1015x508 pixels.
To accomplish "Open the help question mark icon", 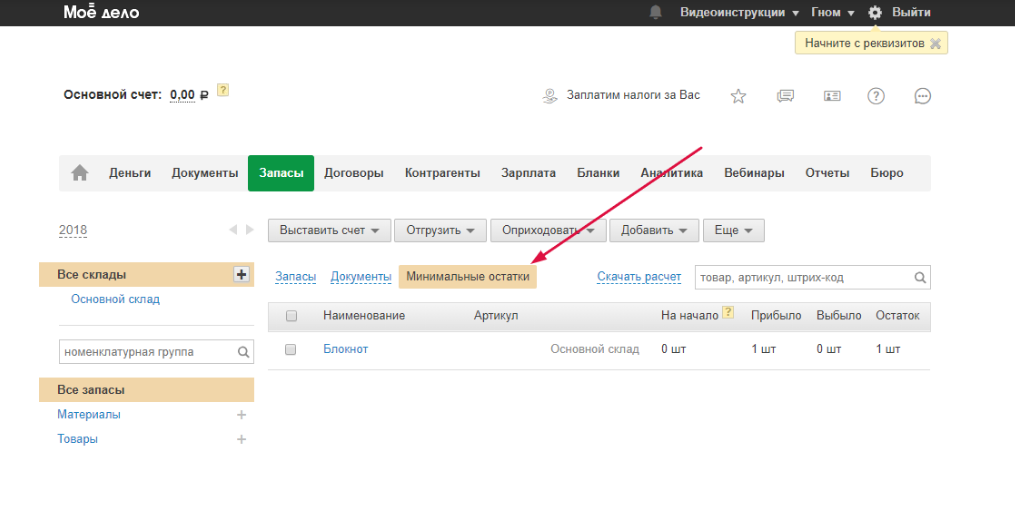I will [x=876, y=96].
